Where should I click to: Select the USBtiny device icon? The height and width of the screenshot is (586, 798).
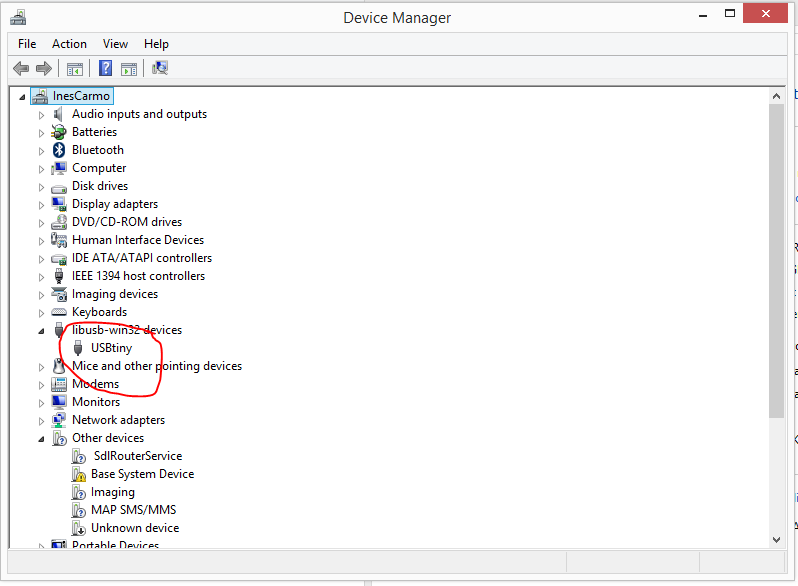coord(78,348)
